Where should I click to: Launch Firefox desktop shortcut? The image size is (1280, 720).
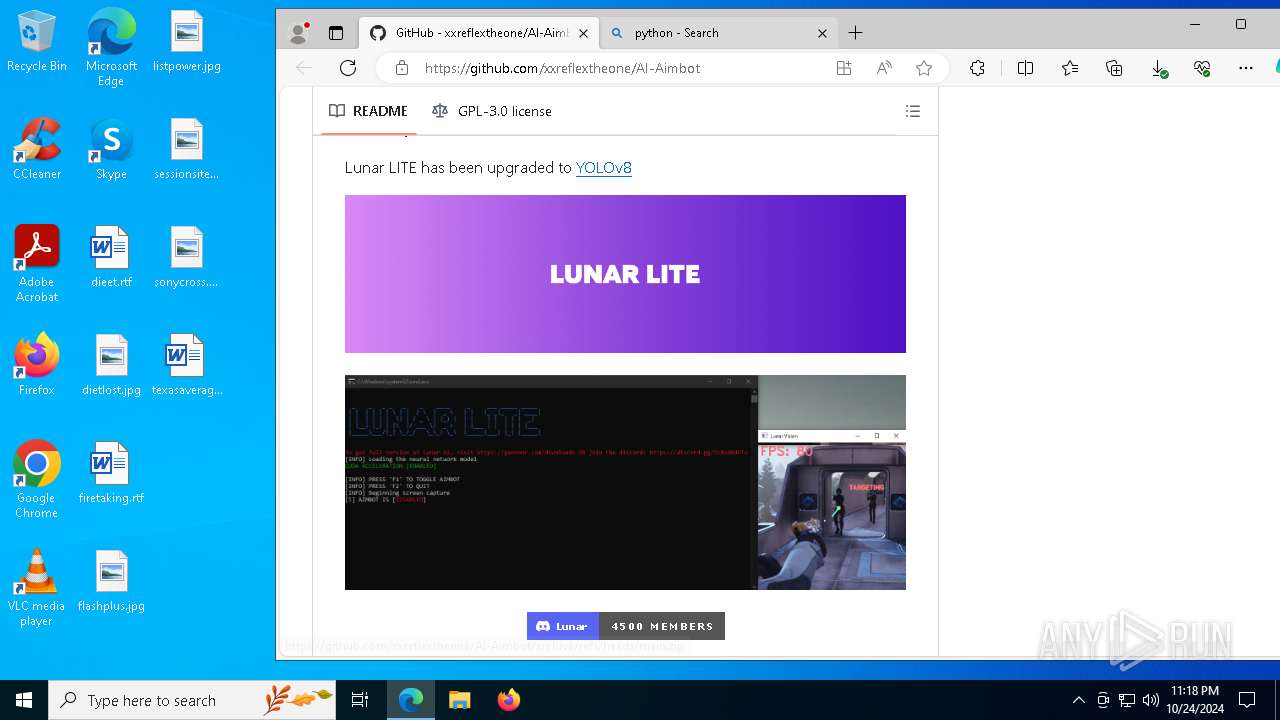37,366
